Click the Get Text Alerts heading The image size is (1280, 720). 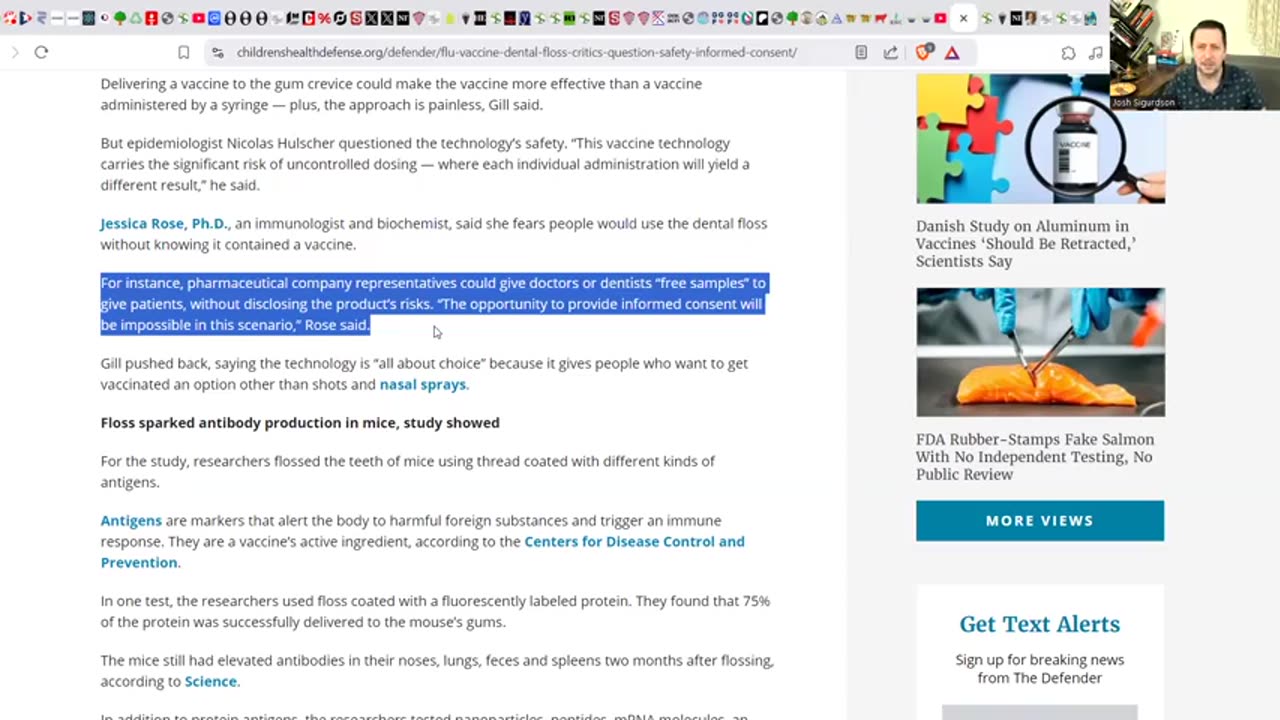pos(1039,624)
